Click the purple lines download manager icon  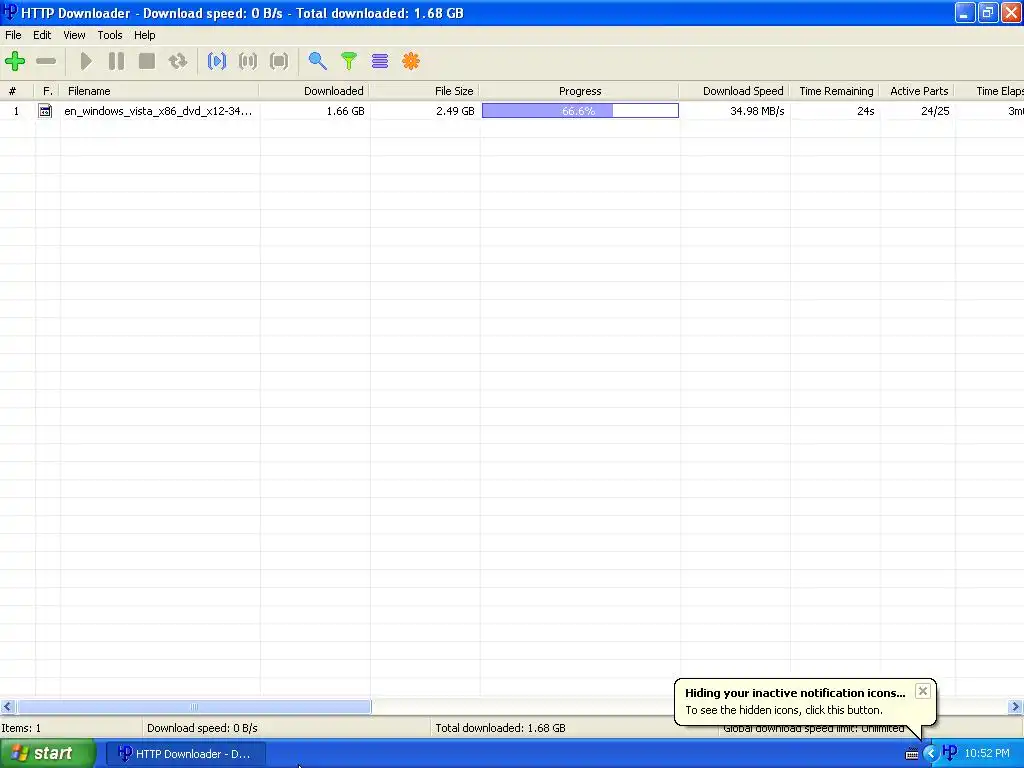(x=379, y=61)
